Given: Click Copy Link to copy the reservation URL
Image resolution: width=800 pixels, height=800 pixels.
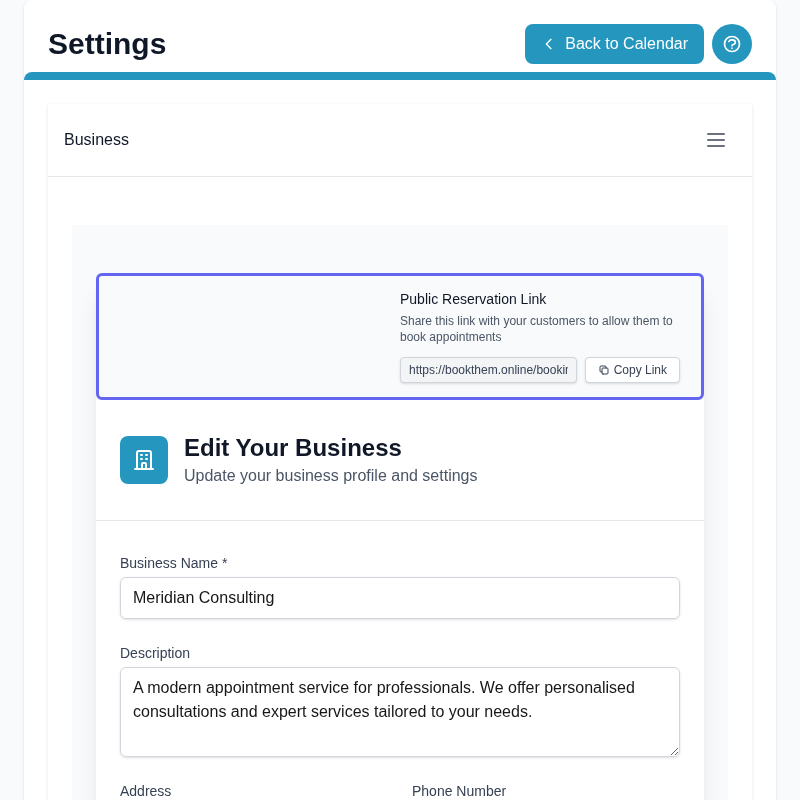Looking at the screenshot, I should point(632,370).
